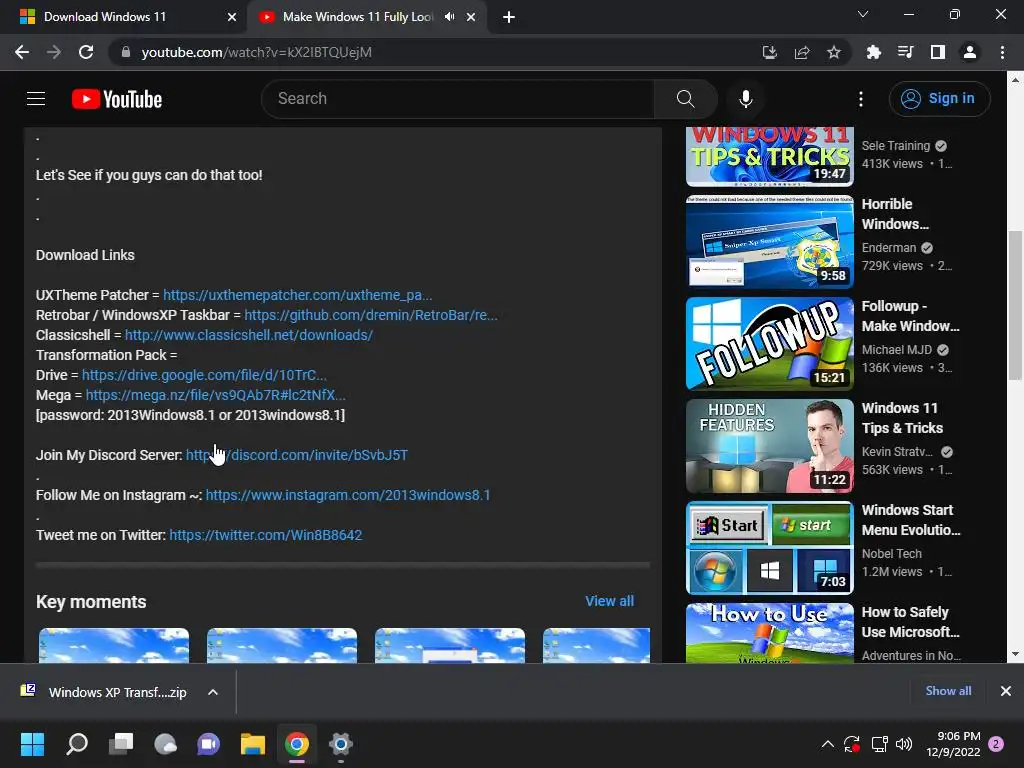
Task: Open the media controls icon in toolbar
Action: click(905, 52)
